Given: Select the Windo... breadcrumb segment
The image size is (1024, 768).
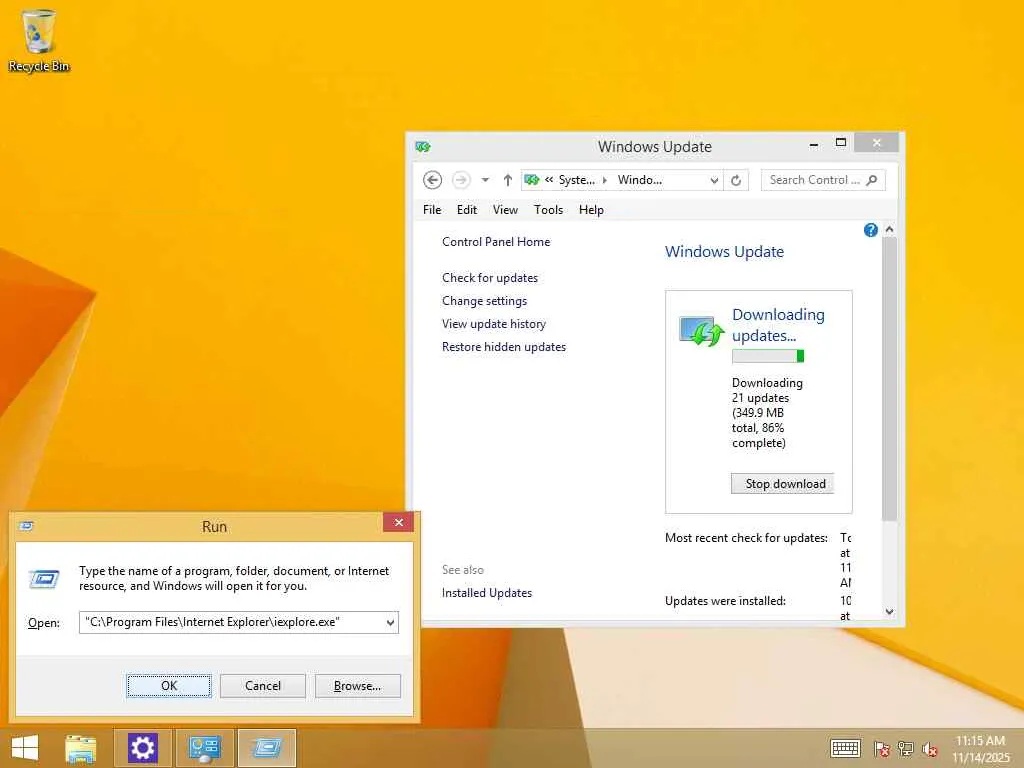Looking at the screenshot, I should (640, 180).
